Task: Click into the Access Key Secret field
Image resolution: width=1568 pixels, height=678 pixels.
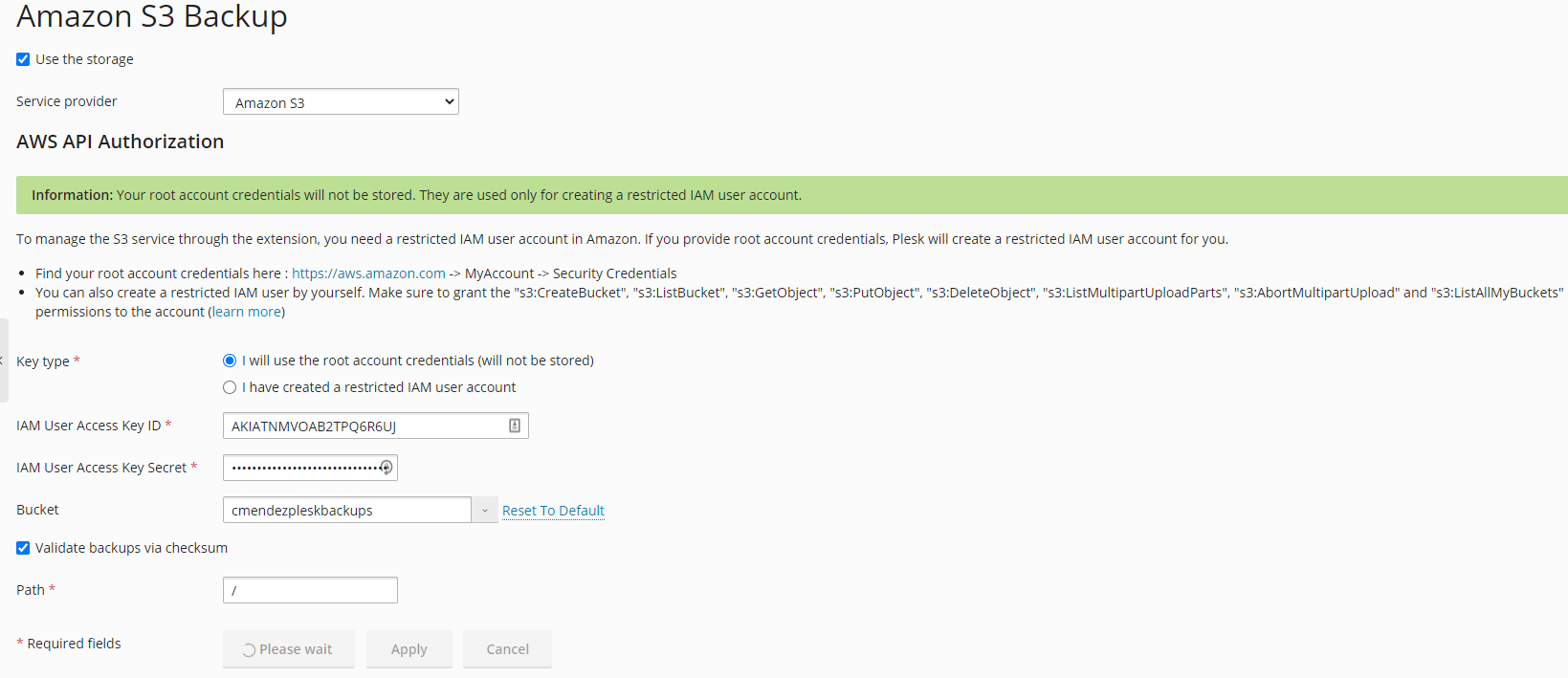Action: click(301, 468)
